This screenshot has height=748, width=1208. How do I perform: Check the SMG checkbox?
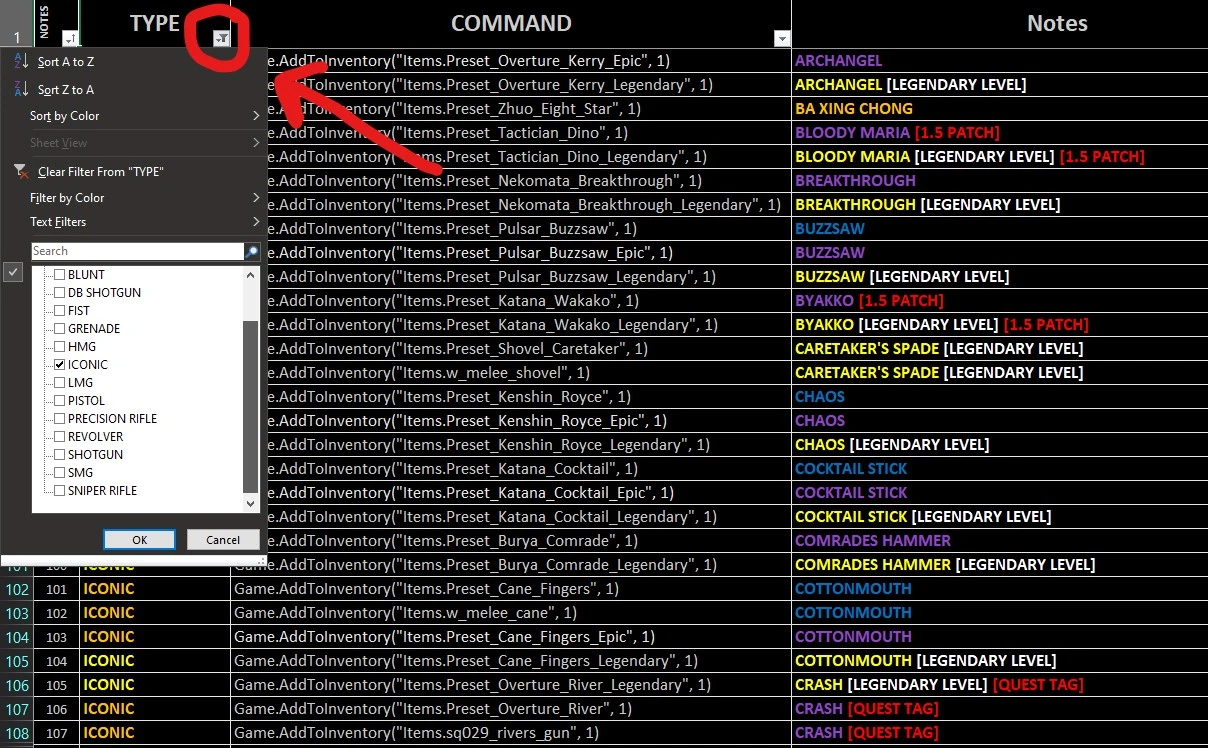[60, 473]
